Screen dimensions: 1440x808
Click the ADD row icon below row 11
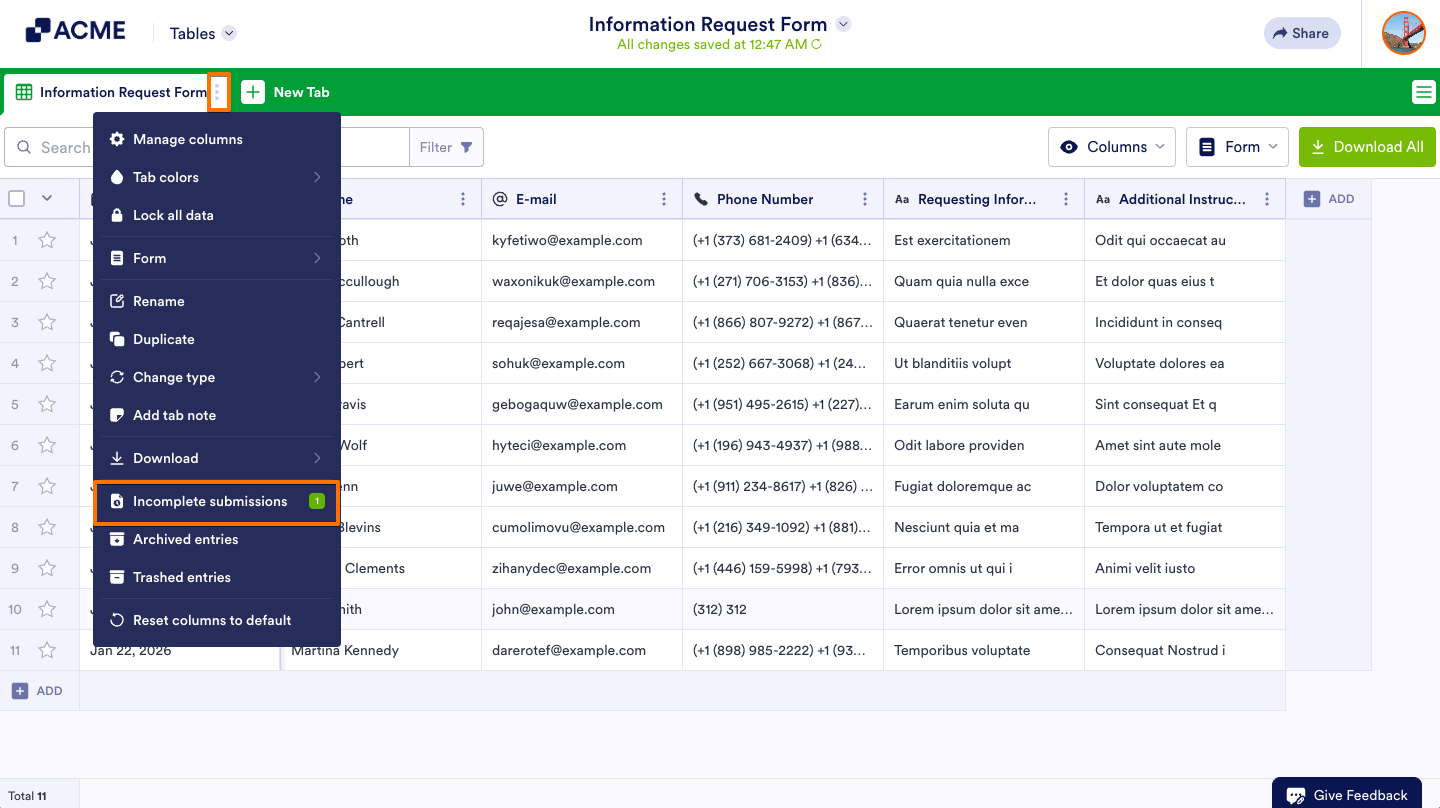(x=21, y=690)
